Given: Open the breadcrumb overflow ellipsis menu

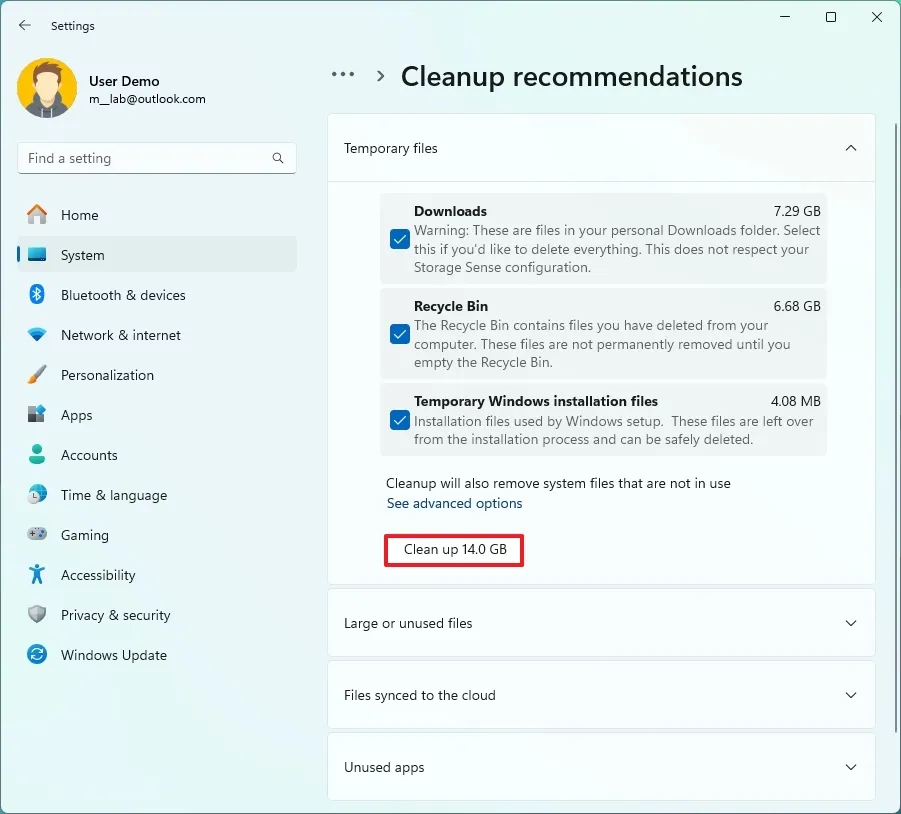Looking at the screenshot, I should pos(343,74).
